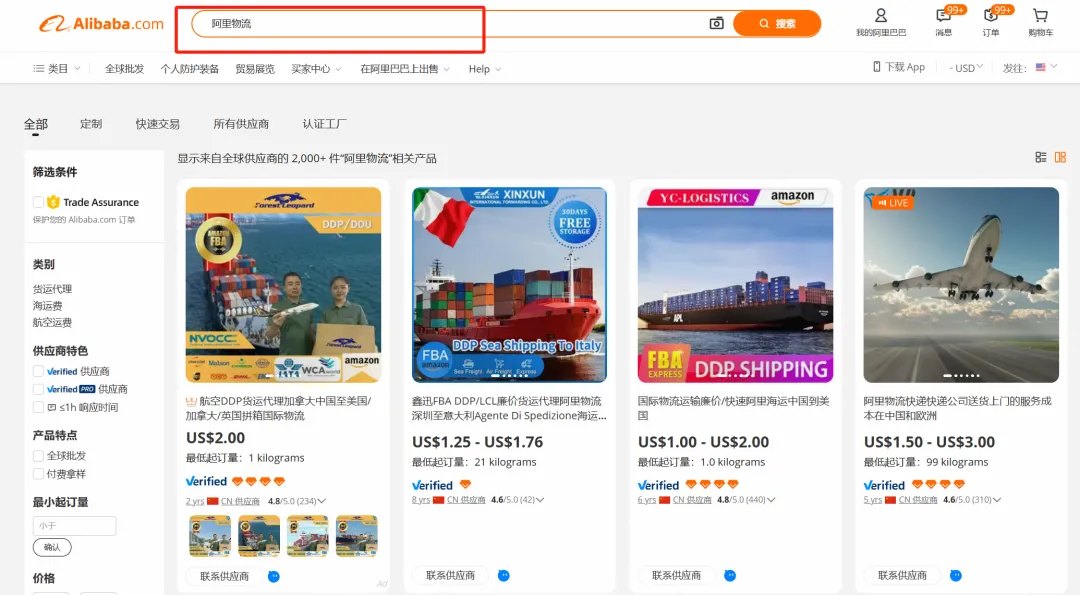Select the grid view layout icon
The image size is (1080, 595).
click(1062, 157)
